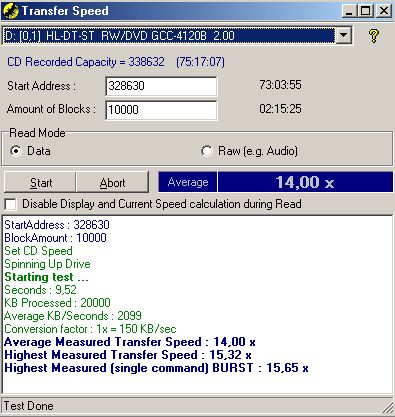The height and width of the screenshot is (417, 395).
Task: Click the window resize grip corner
Action: [x=387, y=407]
